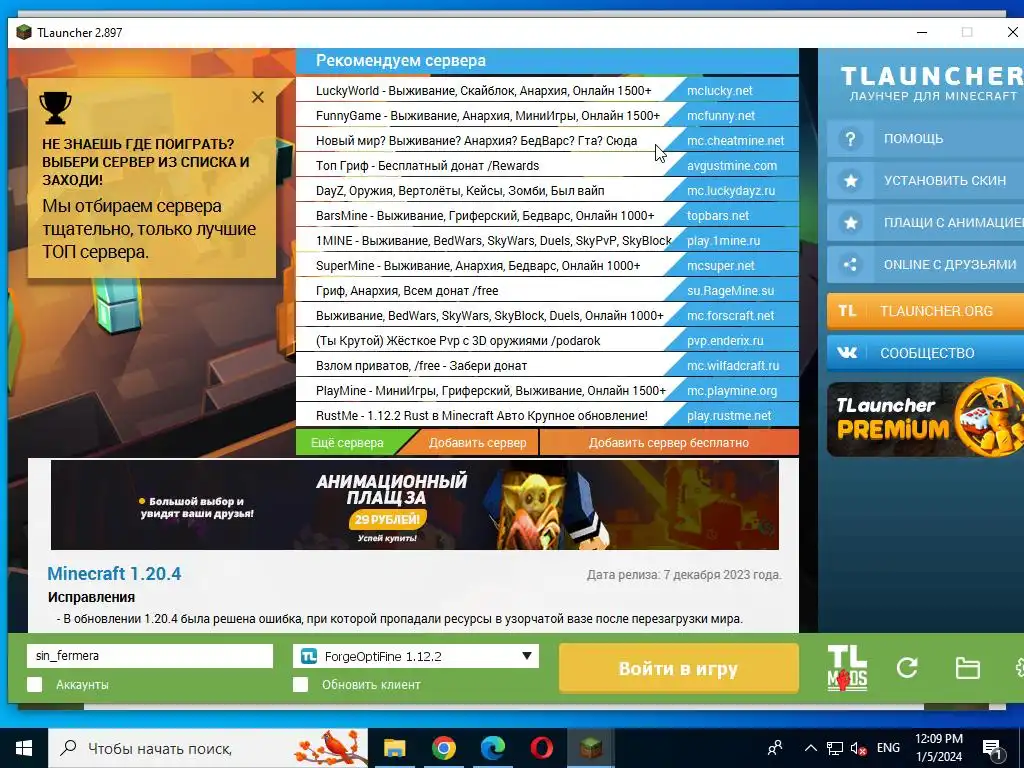Click the animated cape advertisement banner
This screenshot has width=1024, height=768.
[x=415, y=505]
